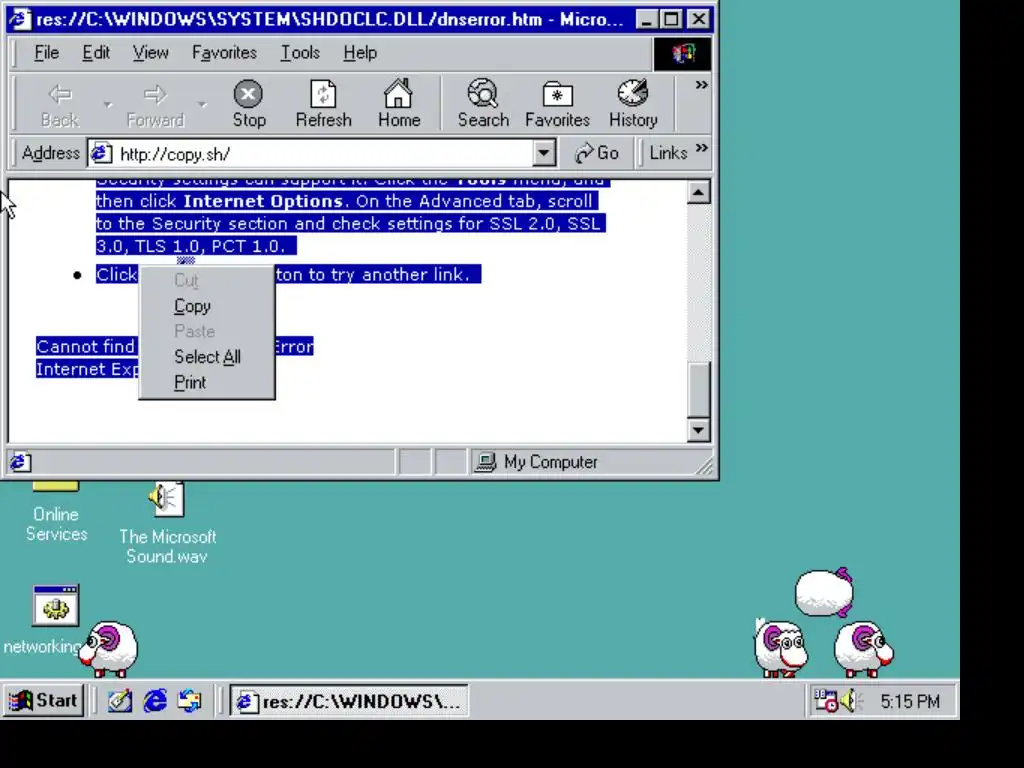Open the History toolbar button
This screenshot has width=1024, height=768.
click(x=633, y=103)
